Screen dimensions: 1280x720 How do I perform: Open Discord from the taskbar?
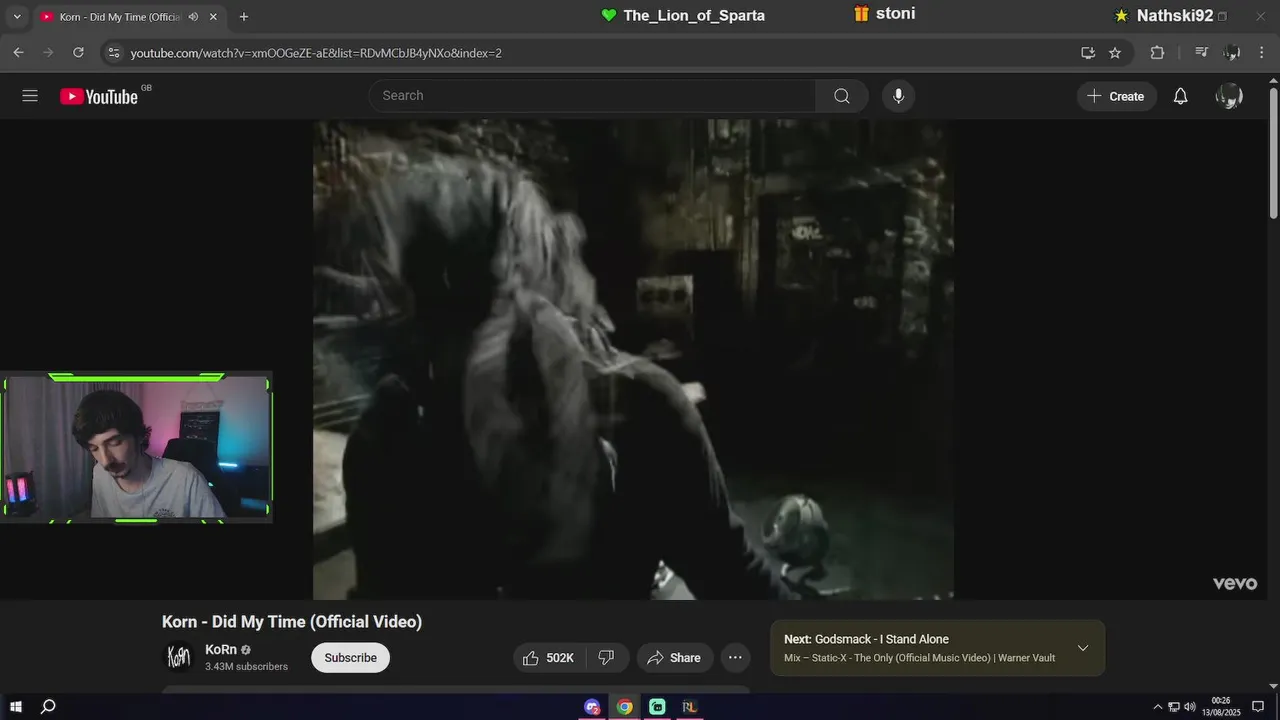[592, 707]
